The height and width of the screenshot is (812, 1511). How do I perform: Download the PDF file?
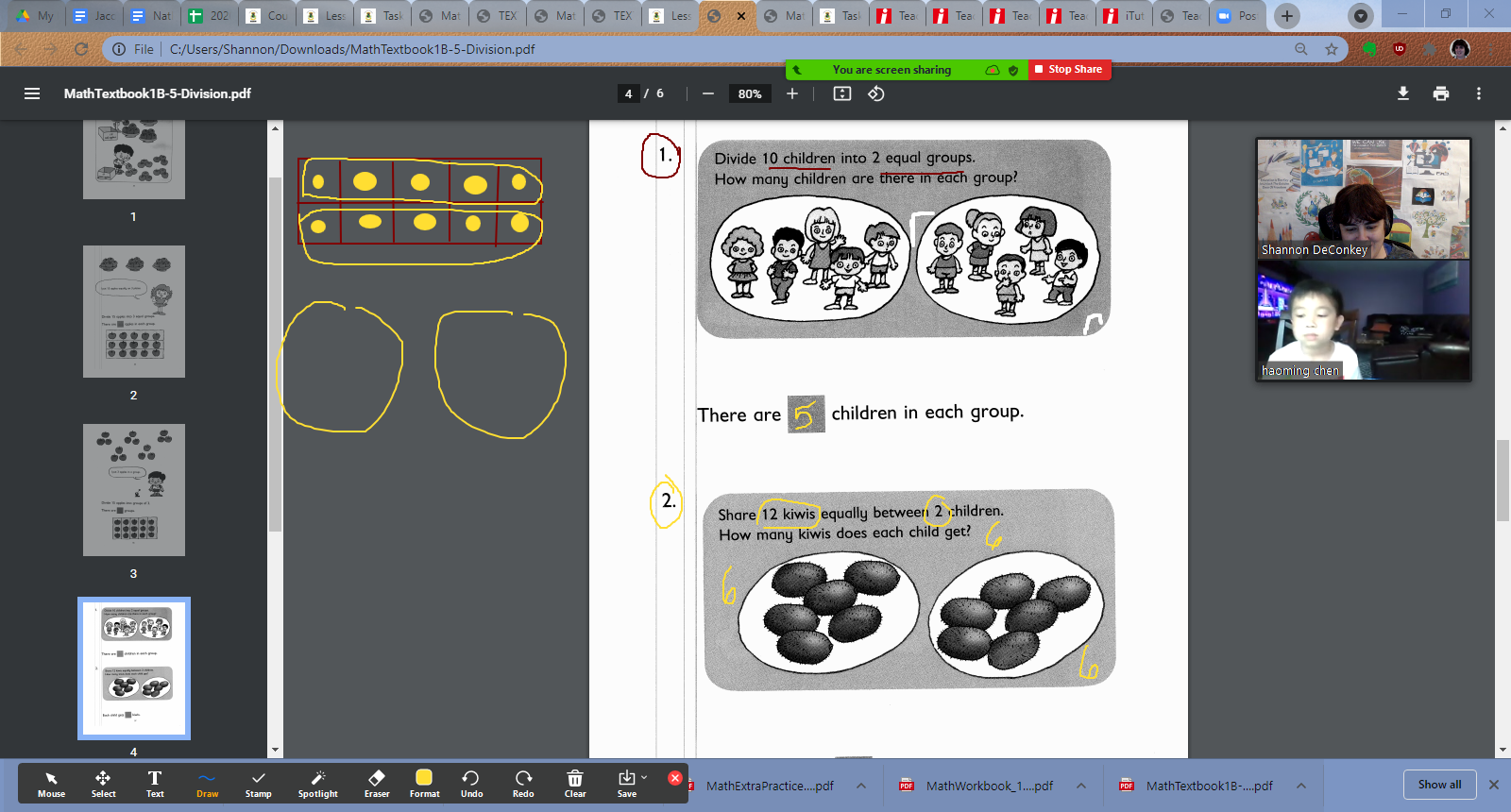coord(1403,93)
